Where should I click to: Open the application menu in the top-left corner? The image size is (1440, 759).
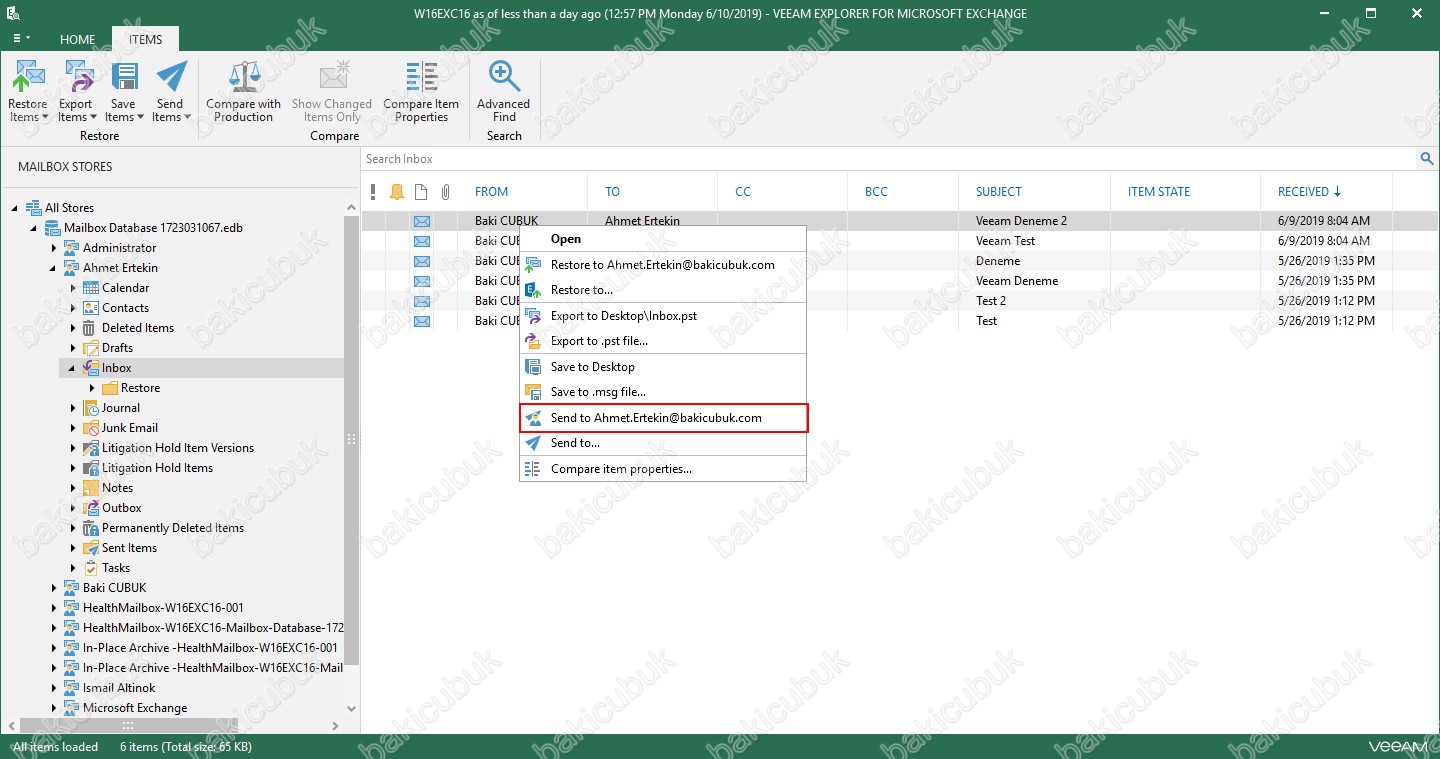point(21,39)
